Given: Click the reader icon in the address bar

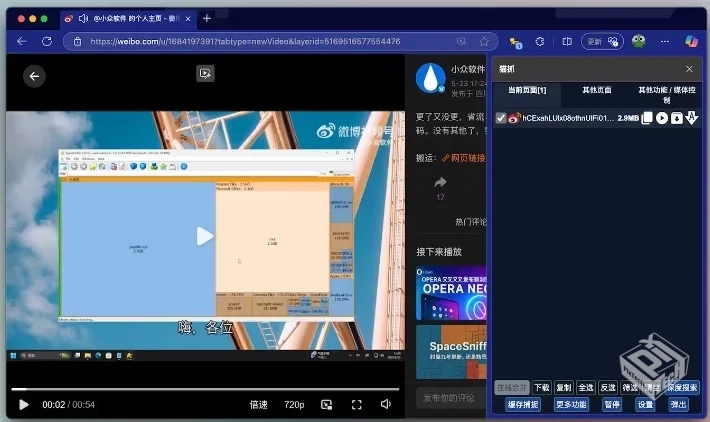Looking at the screenshot, I should click(x=461, y=42).
